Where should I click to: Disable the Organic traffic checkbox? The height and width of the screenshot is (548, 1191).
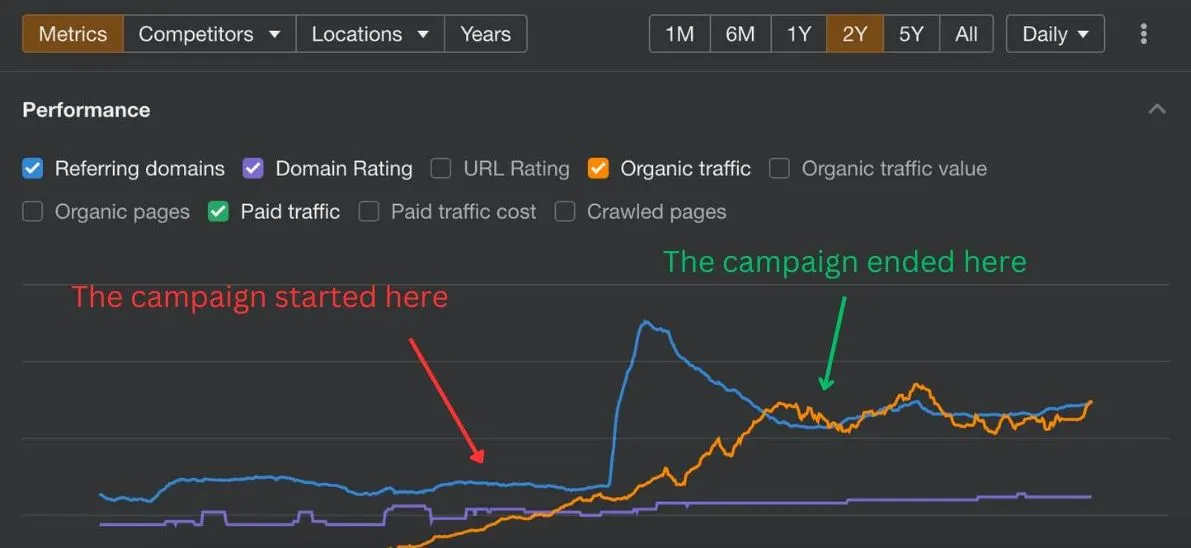tap(599, 169)
